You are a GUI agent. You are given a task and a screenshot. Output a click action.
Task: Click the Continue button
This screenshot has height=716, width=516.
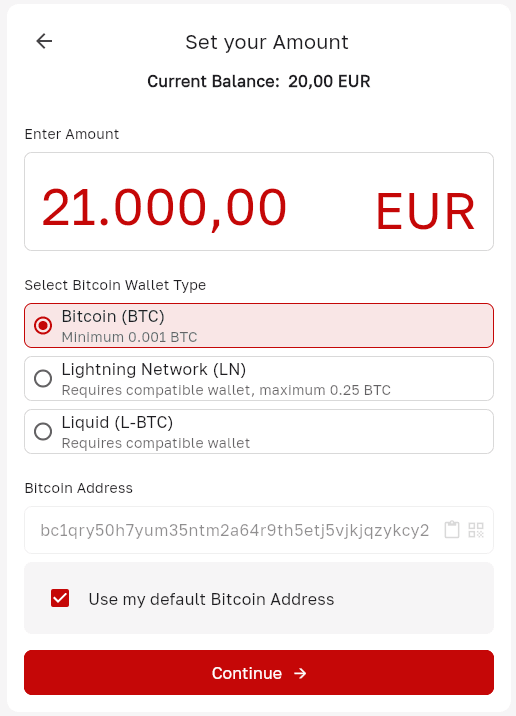[x=259, y=673]
